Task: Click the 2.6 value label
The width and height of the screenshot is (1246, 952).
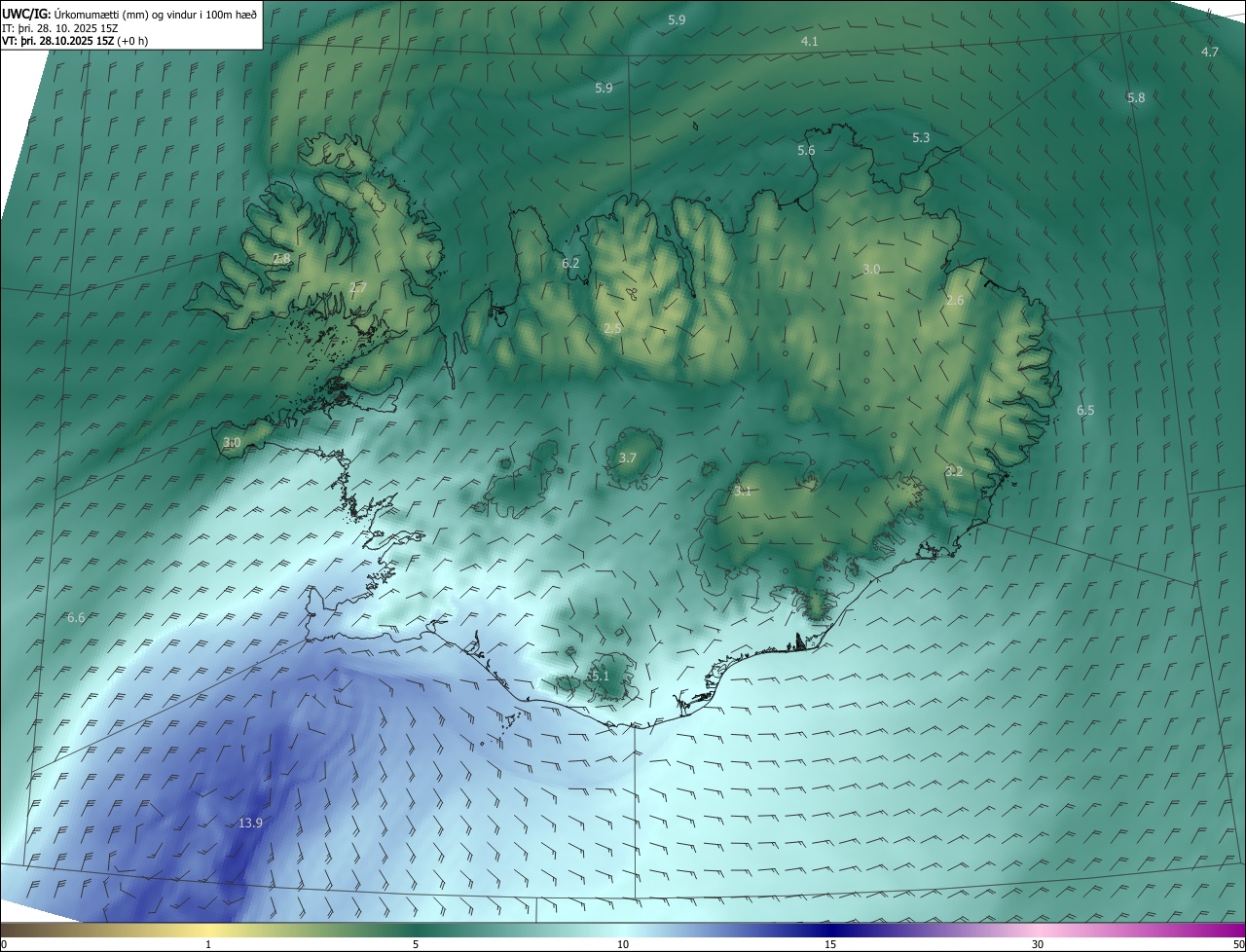Action: point(955,301)
